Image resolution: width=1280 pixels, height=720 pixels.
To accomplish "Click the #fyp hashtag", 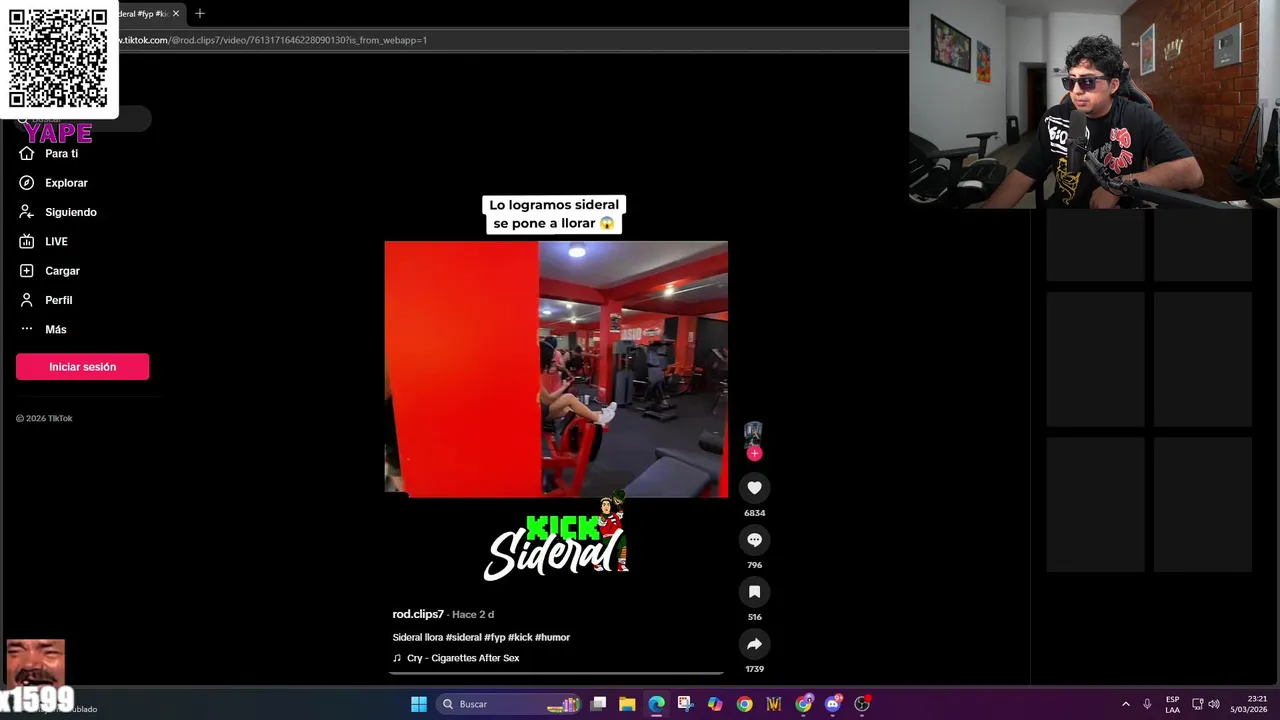I will pyautogui.click(x=495, y=637).
